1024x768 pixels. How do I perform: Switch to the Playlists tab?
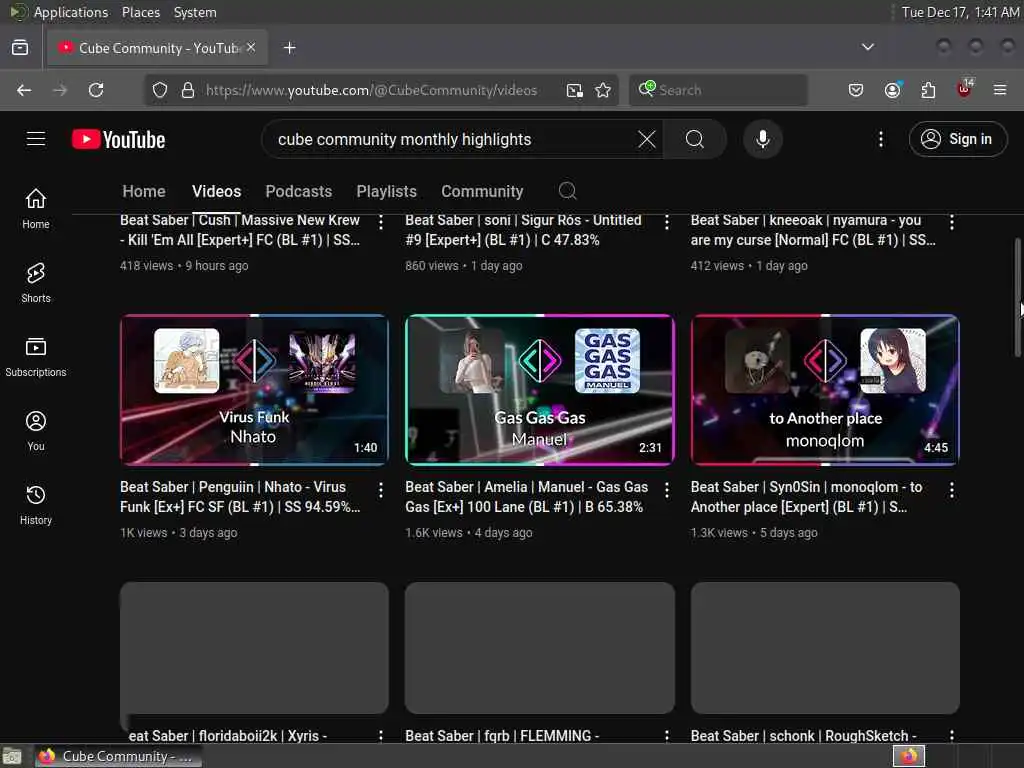tap(386, 191)
